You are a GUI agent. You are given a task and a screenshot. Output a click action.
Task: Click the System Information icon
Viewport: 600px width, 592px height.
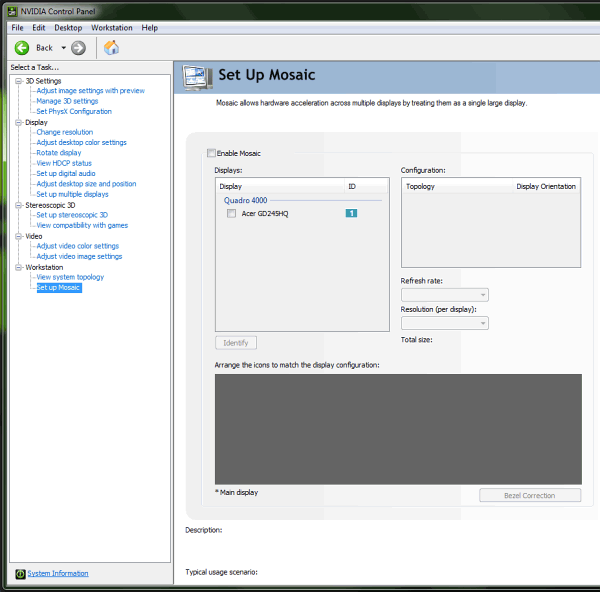[20, 574]
